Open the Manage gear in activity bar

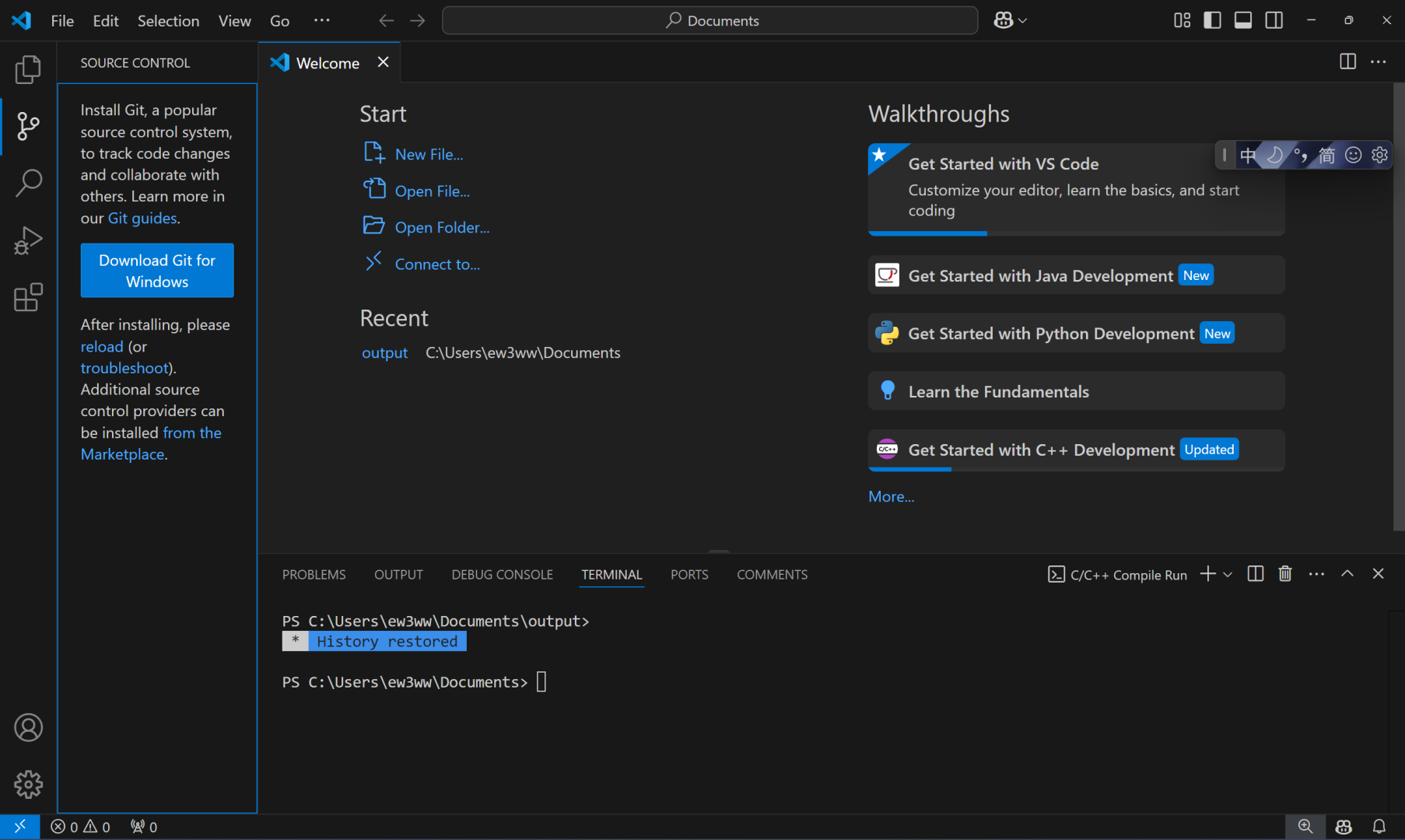(x=28, y=784)
